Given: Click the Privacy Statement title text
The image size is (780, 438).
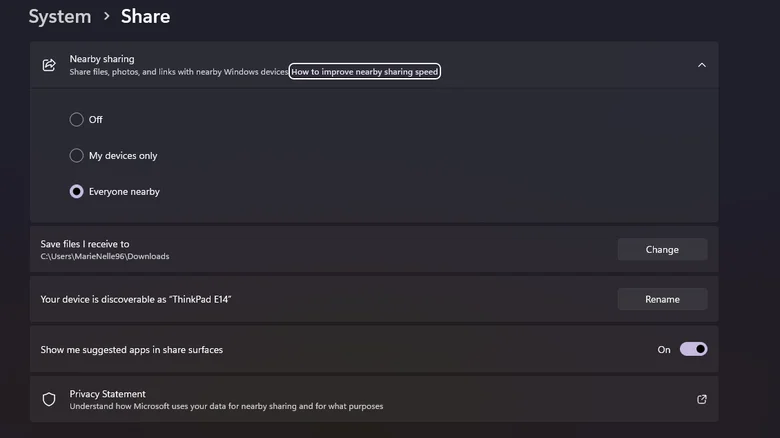Looking at the screenshot, I should (107, 394).
